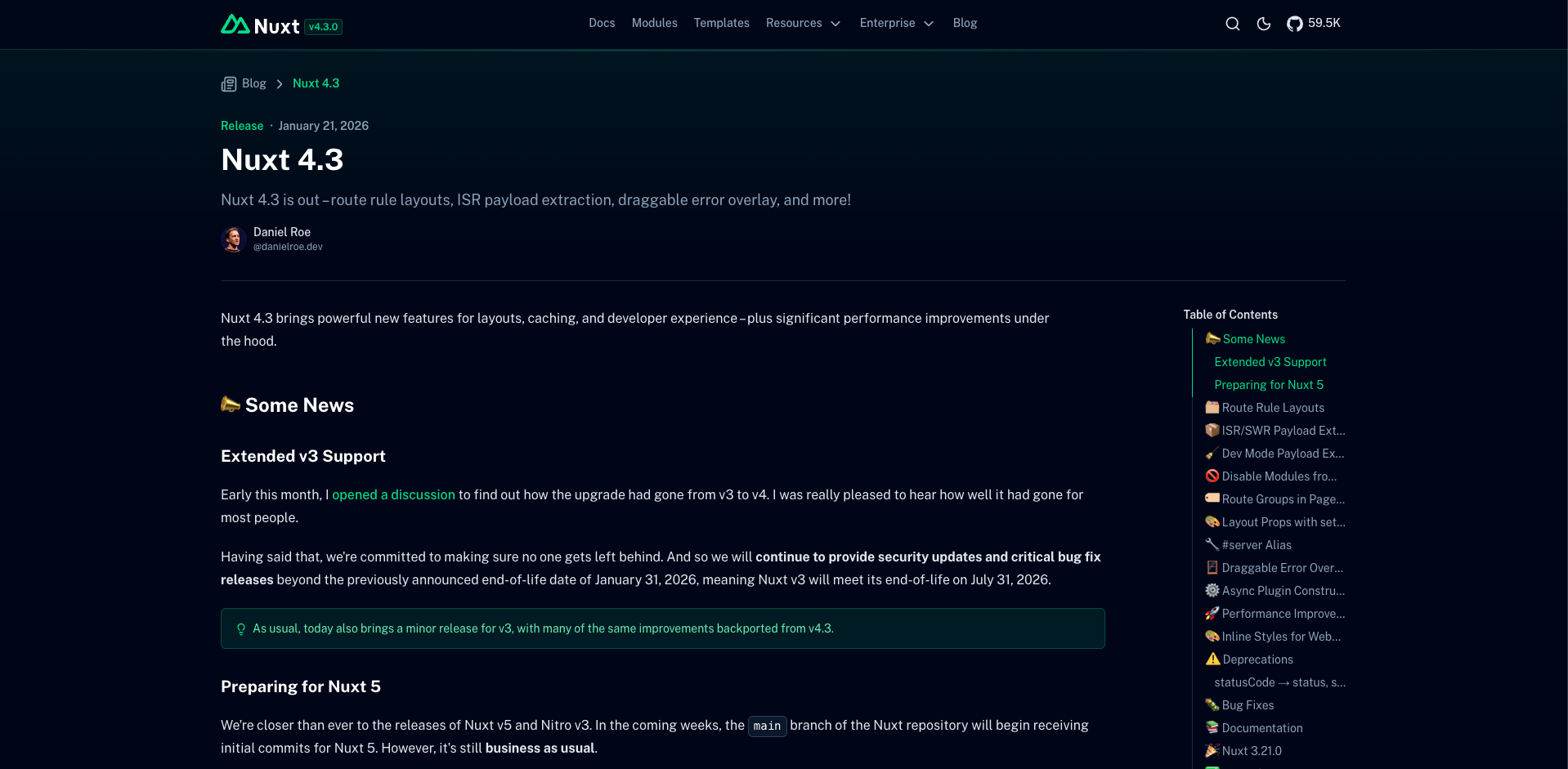
Task: Open the search magnifier icon
Action: [x=1232, y=24]
